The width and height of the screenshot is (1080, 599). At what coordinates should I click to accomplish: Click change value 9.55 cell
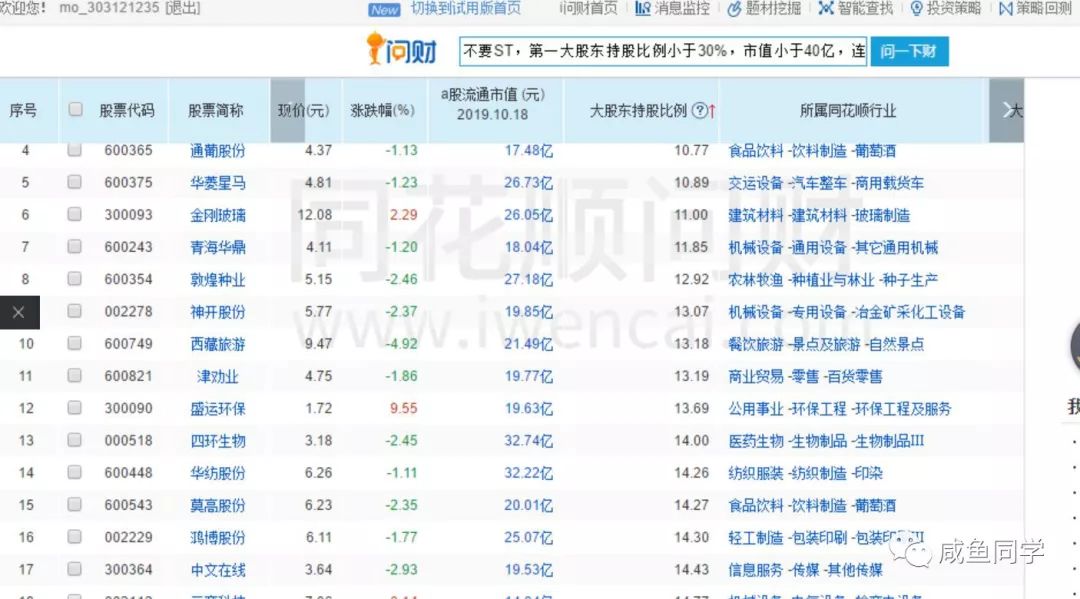(x=403, y=408)
